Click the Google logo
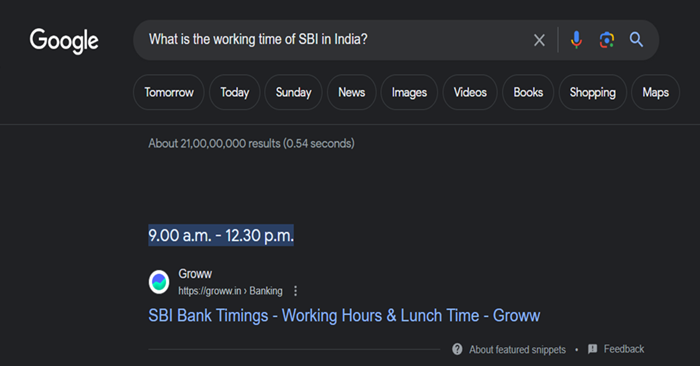This screenshot has height=366, width=700. click(64, 41)
